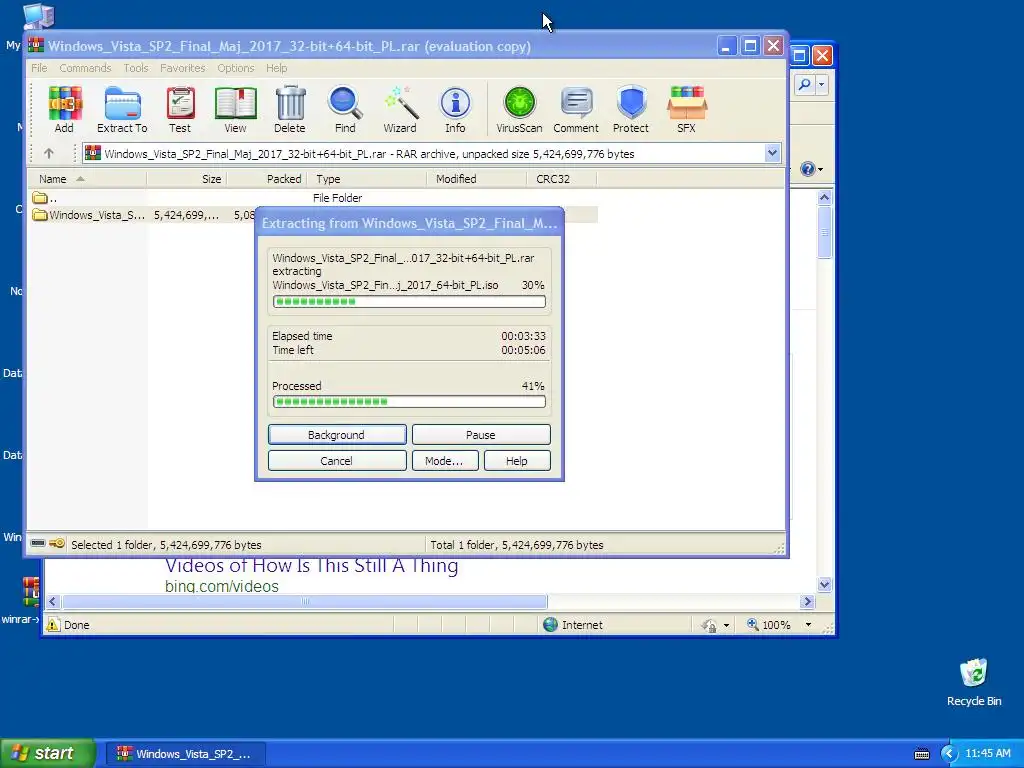Send extraction to Background
Screen dimensions: 1024x768
(x=337, y=434)
